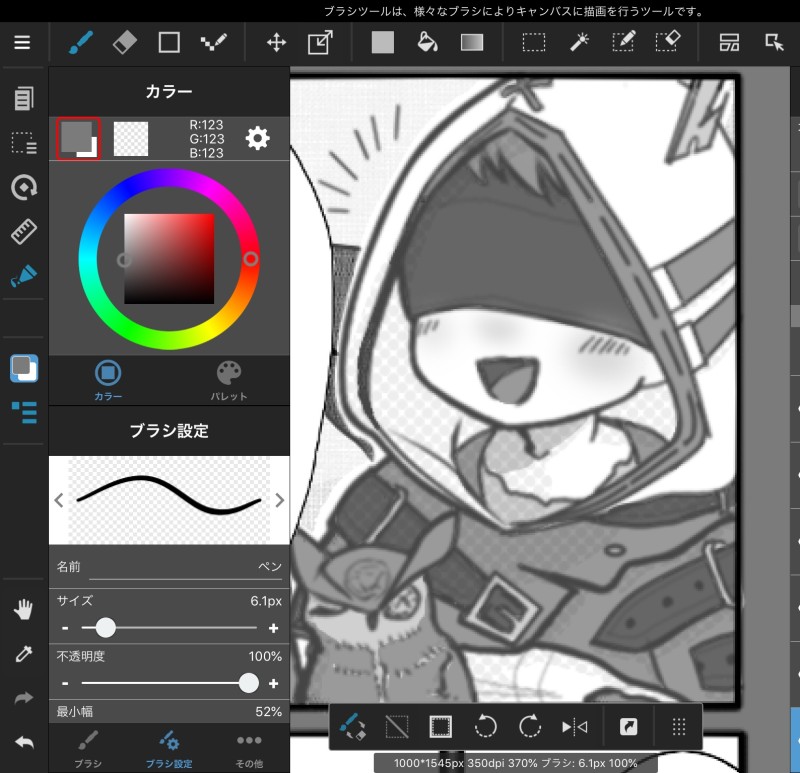This screenshot has width=800, height=773.
Task: Click the Redo arrow
Action: tap(23, 697)
